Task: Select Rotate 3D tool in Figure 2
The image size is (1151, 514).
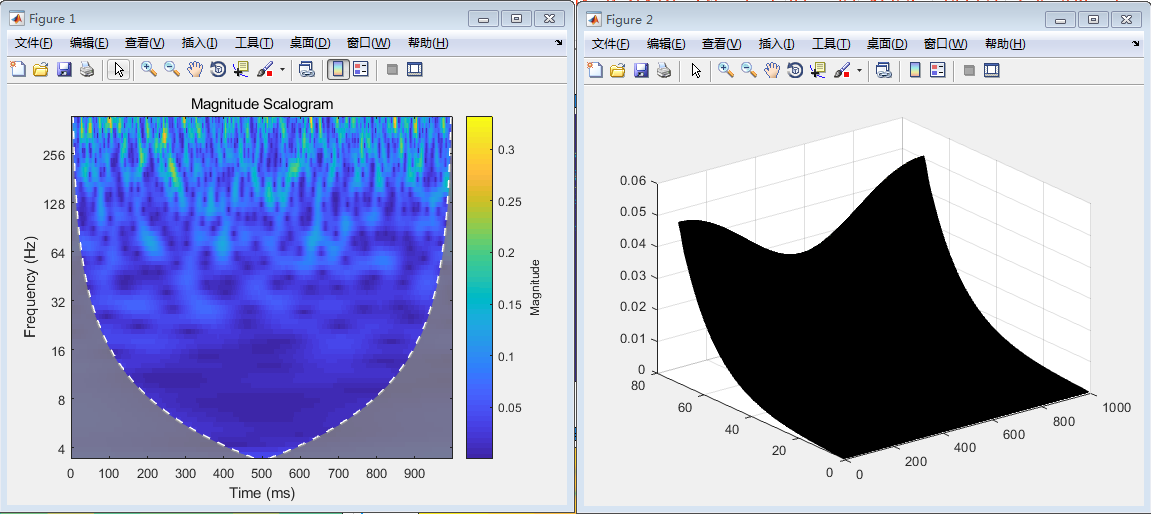Action: (795, 70)
